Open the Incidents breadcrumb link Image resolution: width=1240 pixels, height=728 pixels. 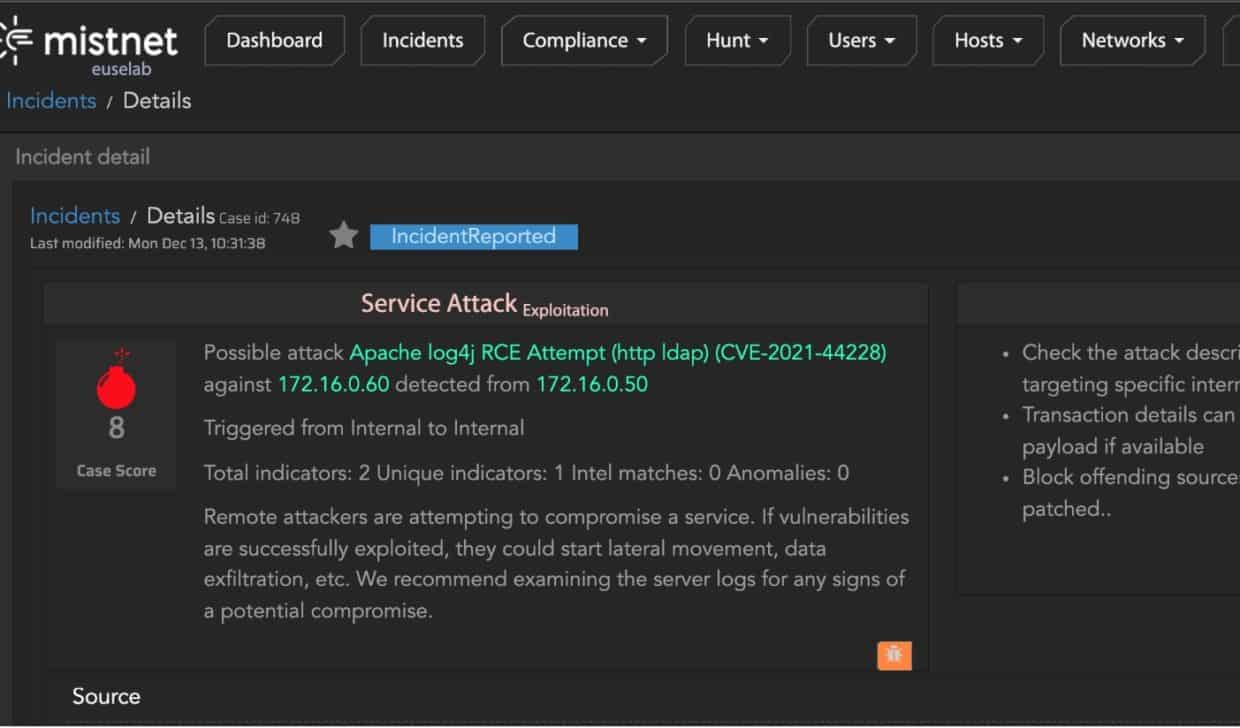tap(74, 215)
